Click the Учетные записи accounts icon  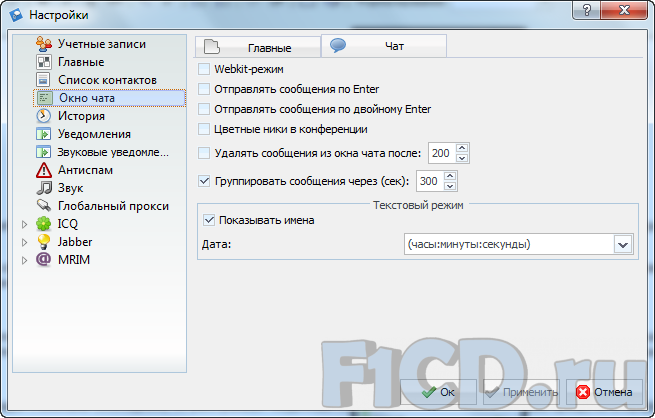(x=43, y=44)
